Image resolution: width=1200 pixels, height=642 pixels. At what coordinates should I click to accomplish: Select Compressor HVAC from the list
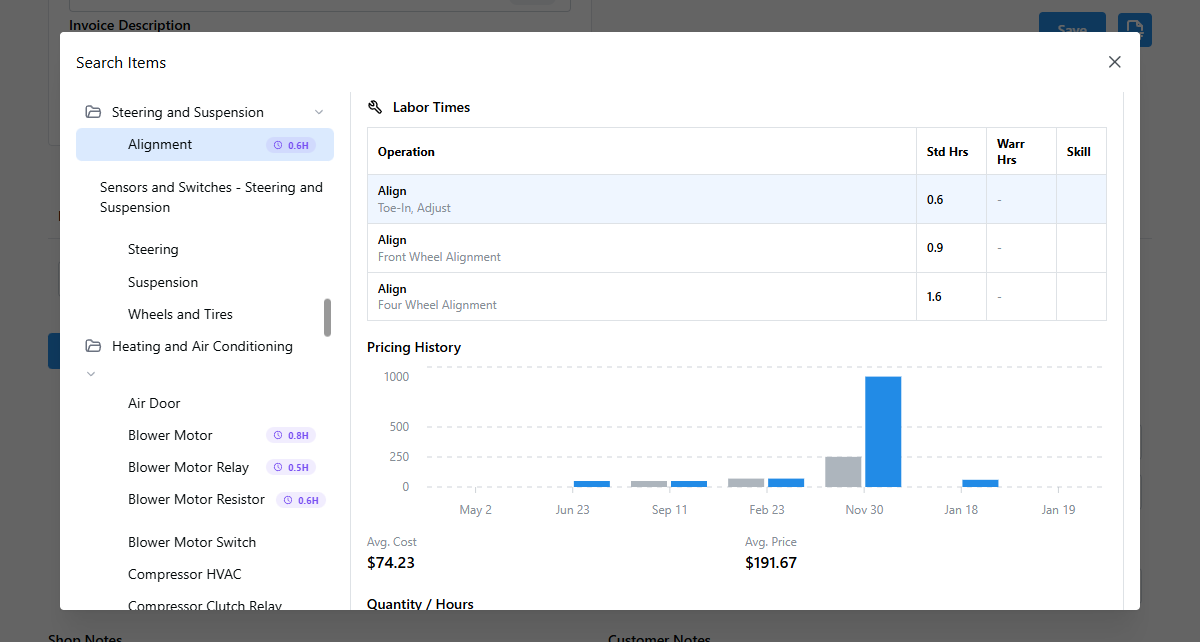coord(183,574)
